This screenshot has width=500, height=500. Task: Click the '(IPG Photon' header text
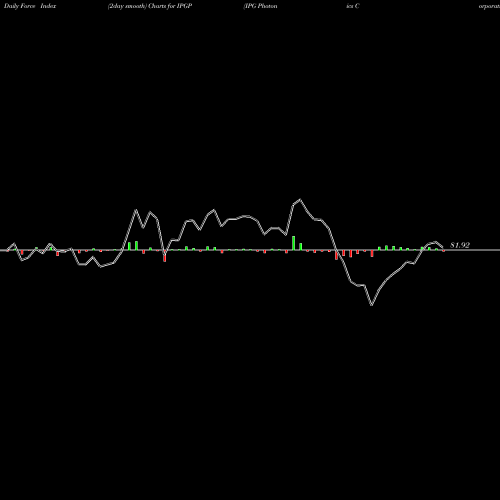[x=260, y=6]
